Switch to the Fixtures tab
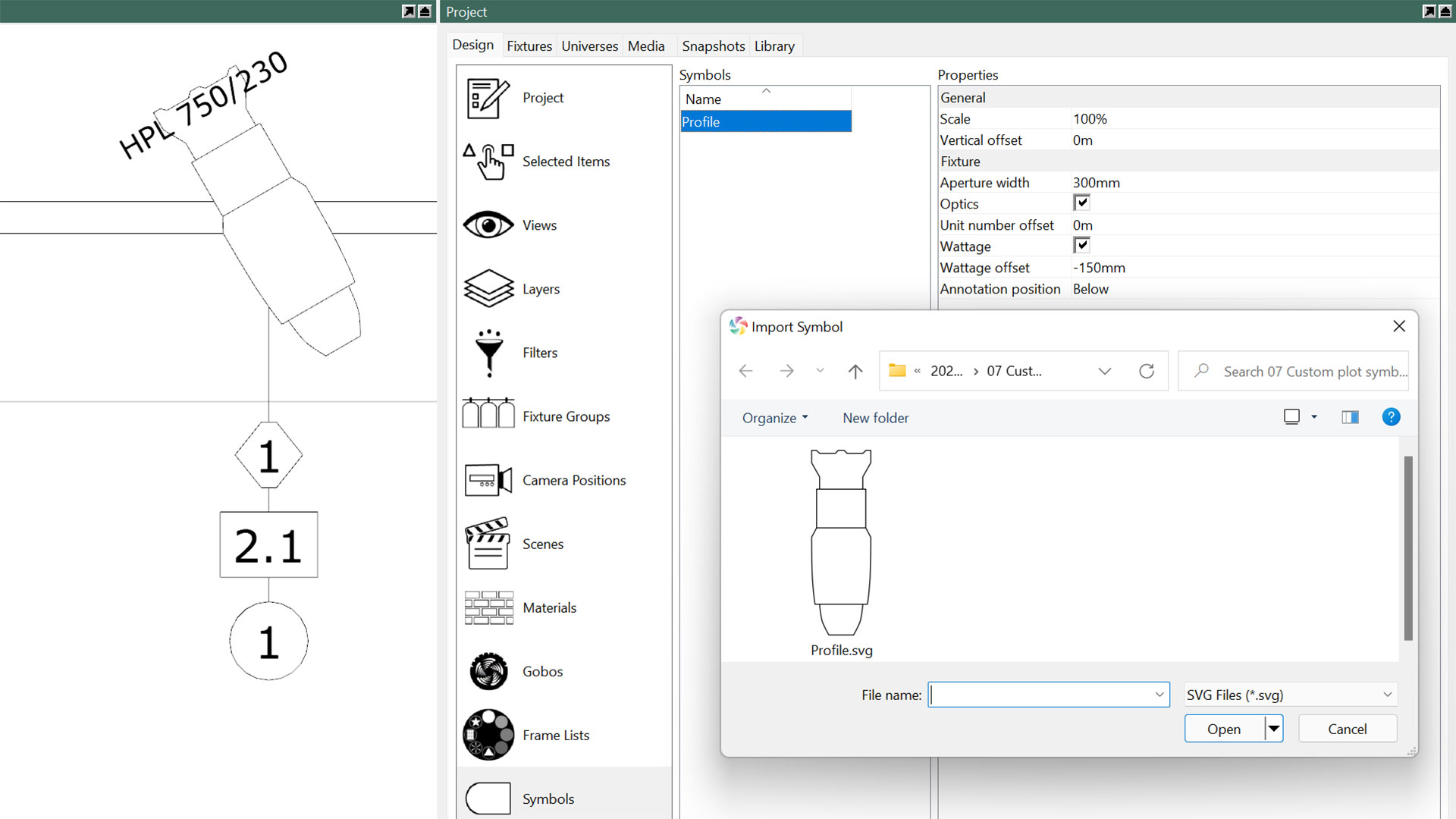This screenshot has height=819, width=1456. (x=529, y=46)
